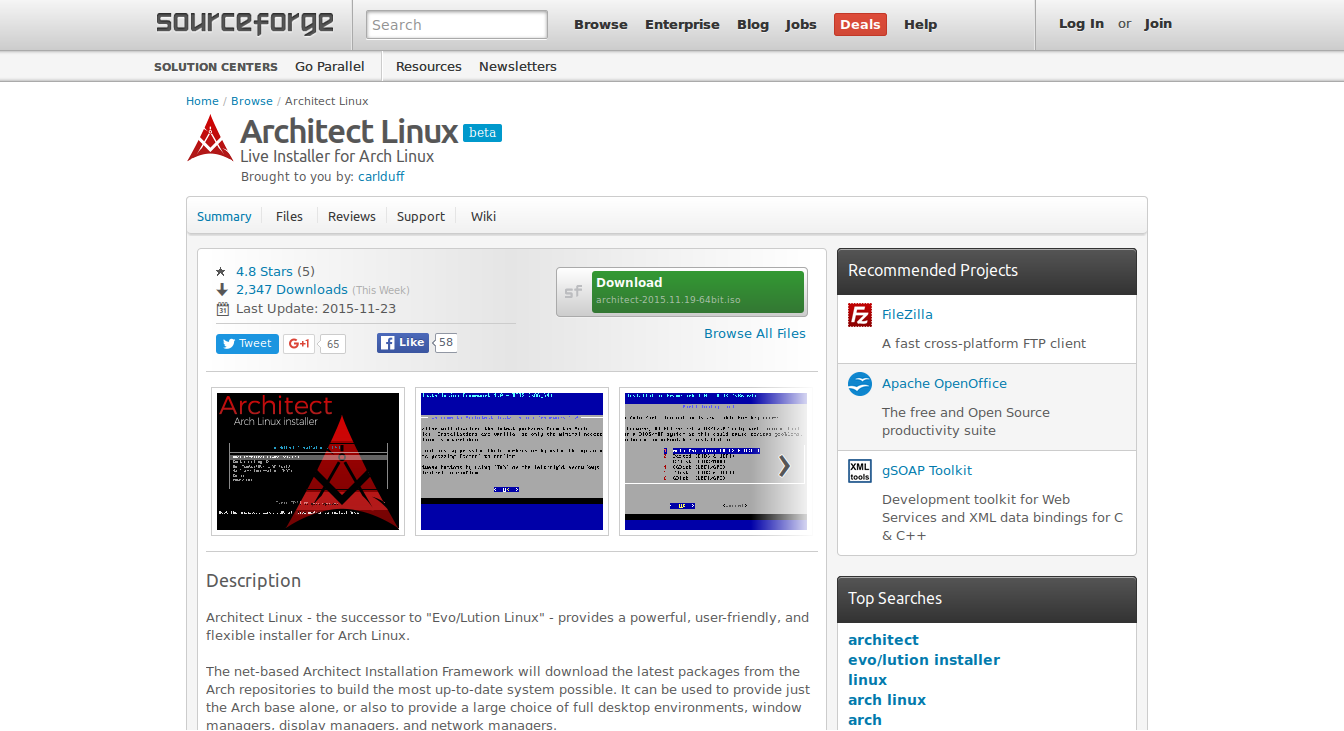Open the Help menu item
This screenshot has width=1344, height=731.
[920, 24]
